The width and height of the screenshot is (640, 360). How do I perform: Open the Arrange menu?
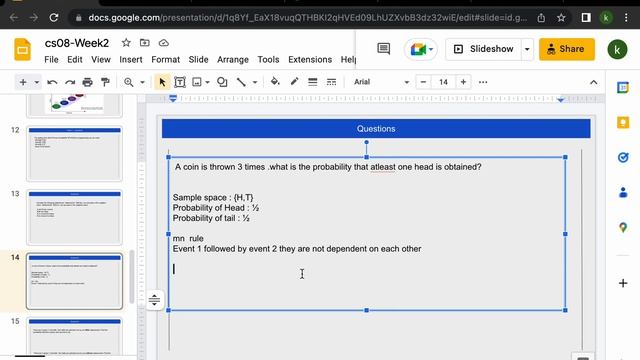point(233,60)
